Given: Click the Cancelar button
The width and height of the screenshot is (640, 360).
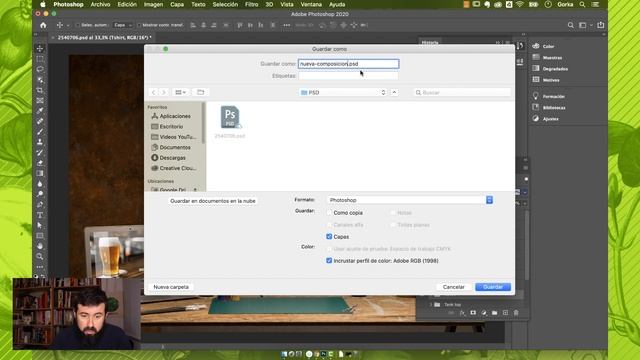Looking at the screenshot, I should pyautogui.click(x=453, y=287).
